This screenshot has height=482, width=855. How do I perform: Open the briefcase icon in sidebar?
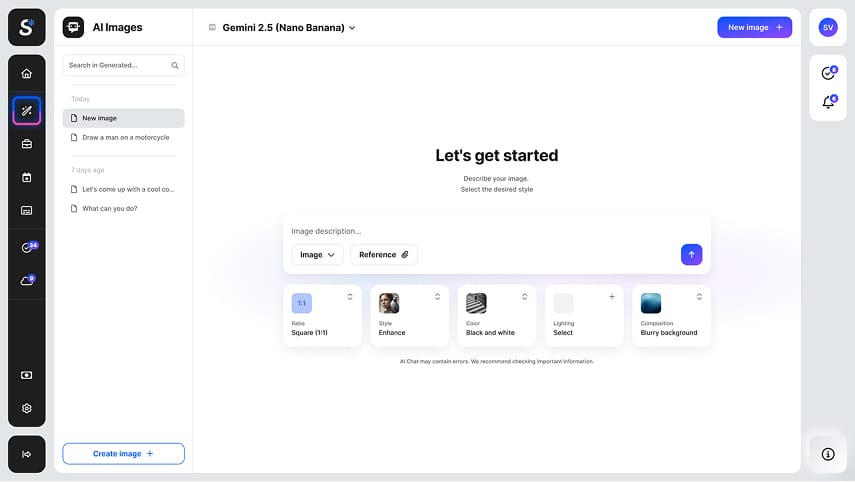(26, 144)
